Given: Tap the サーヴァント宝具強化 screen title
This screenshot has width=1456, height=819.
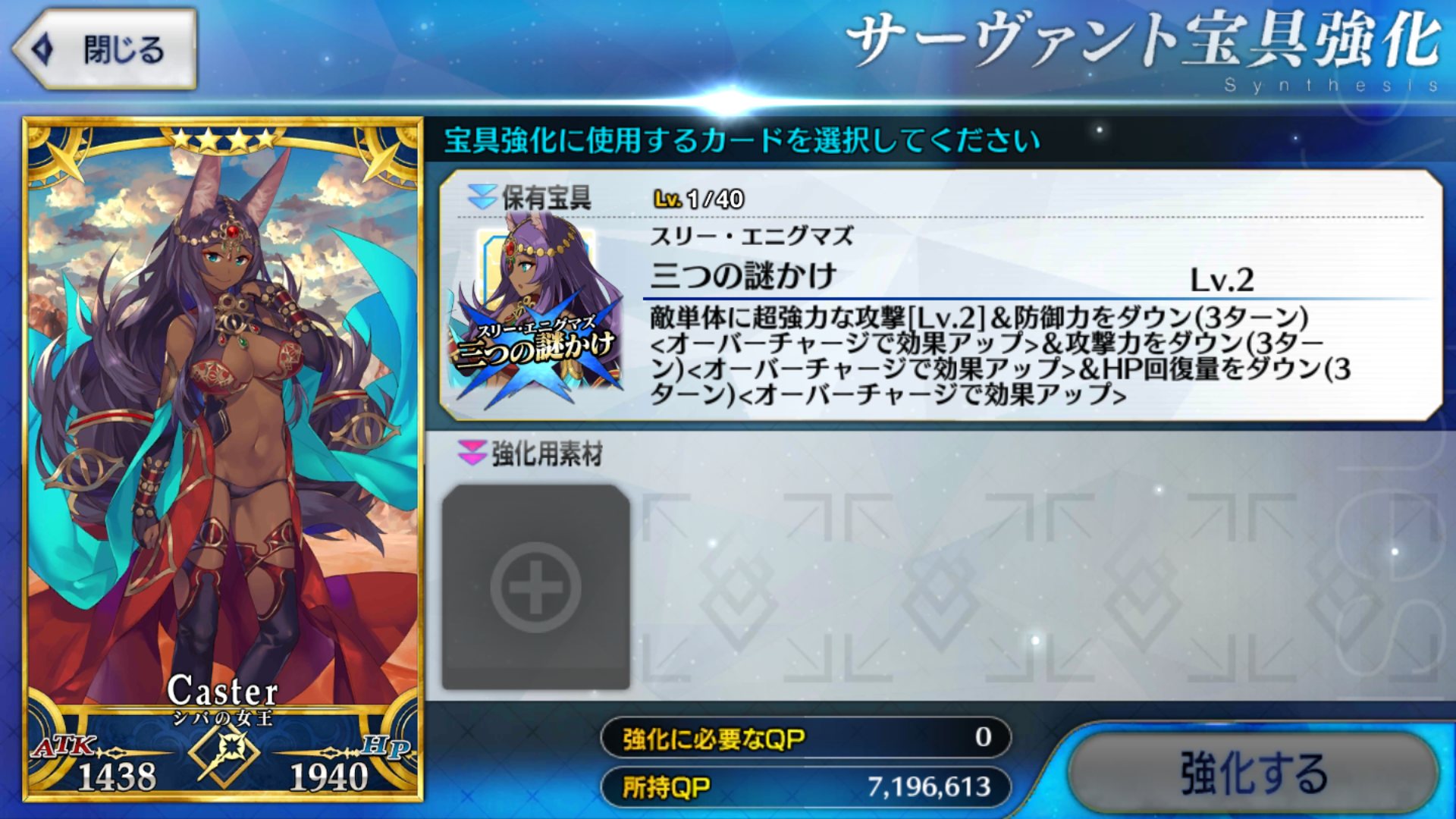Looking at the screenshot, I should pyautogui.click(x=1144, y=41).
